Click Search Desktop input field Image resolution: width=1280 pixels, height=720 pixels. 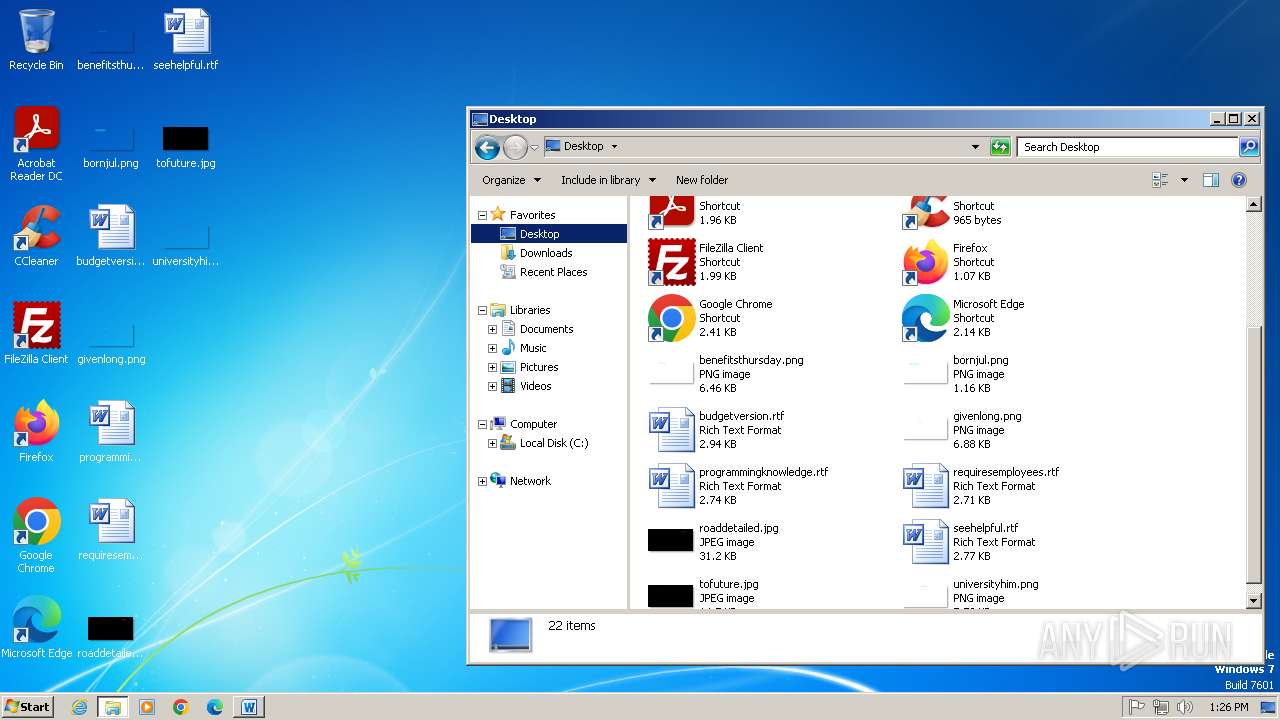1128,147
